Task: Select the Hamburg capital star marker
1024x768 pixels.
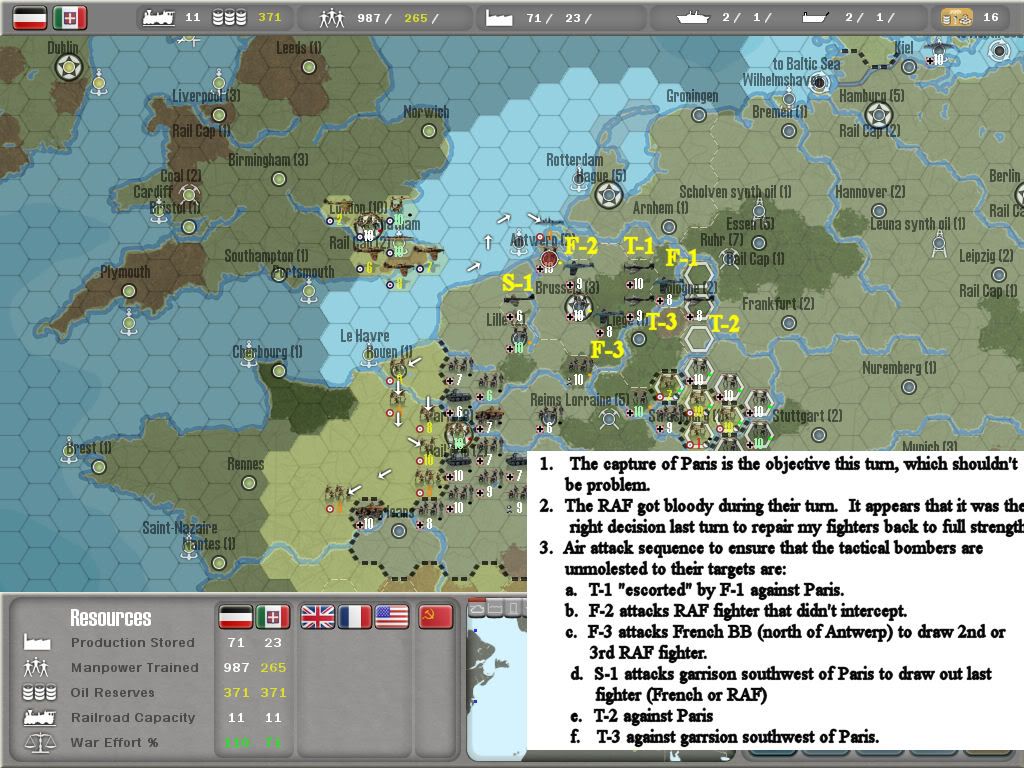Action: point(878,116)
